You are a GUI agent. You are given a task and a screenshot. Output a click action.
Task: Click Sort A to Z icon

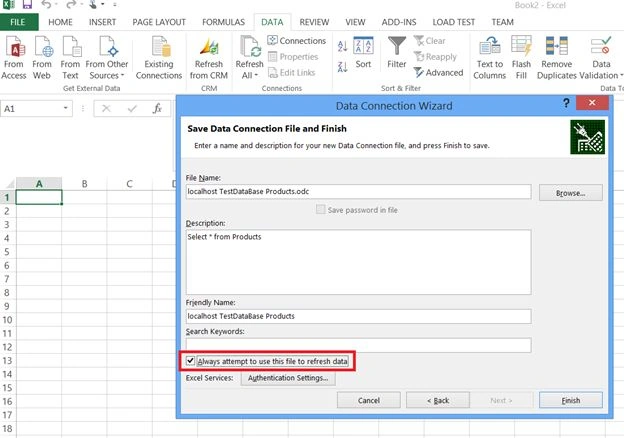[x=342, y=46]
